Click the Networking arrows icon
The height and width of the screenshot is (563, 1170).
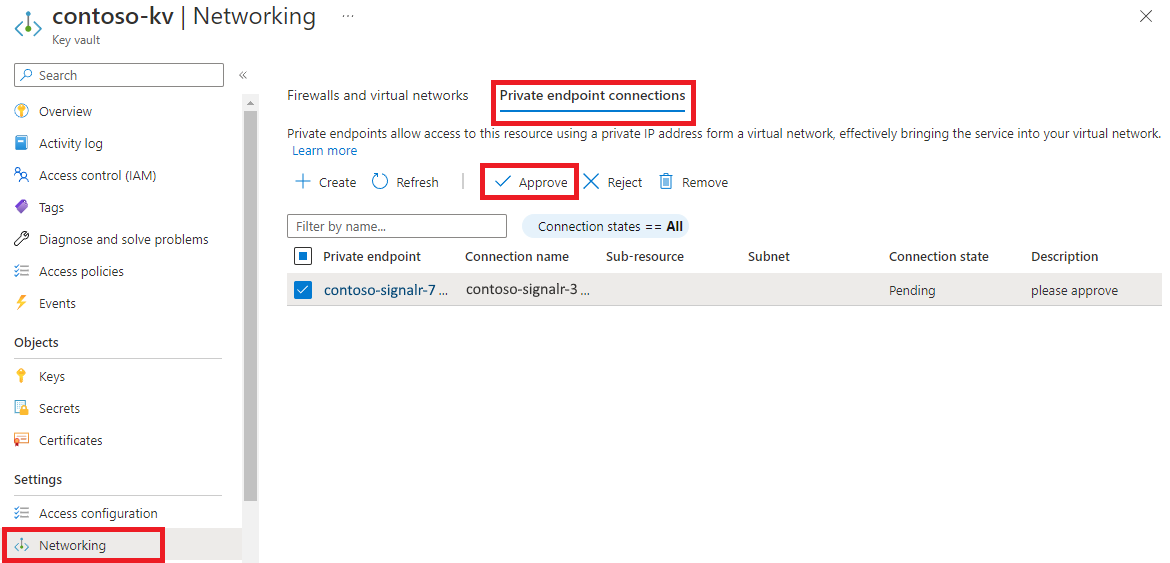22,546
